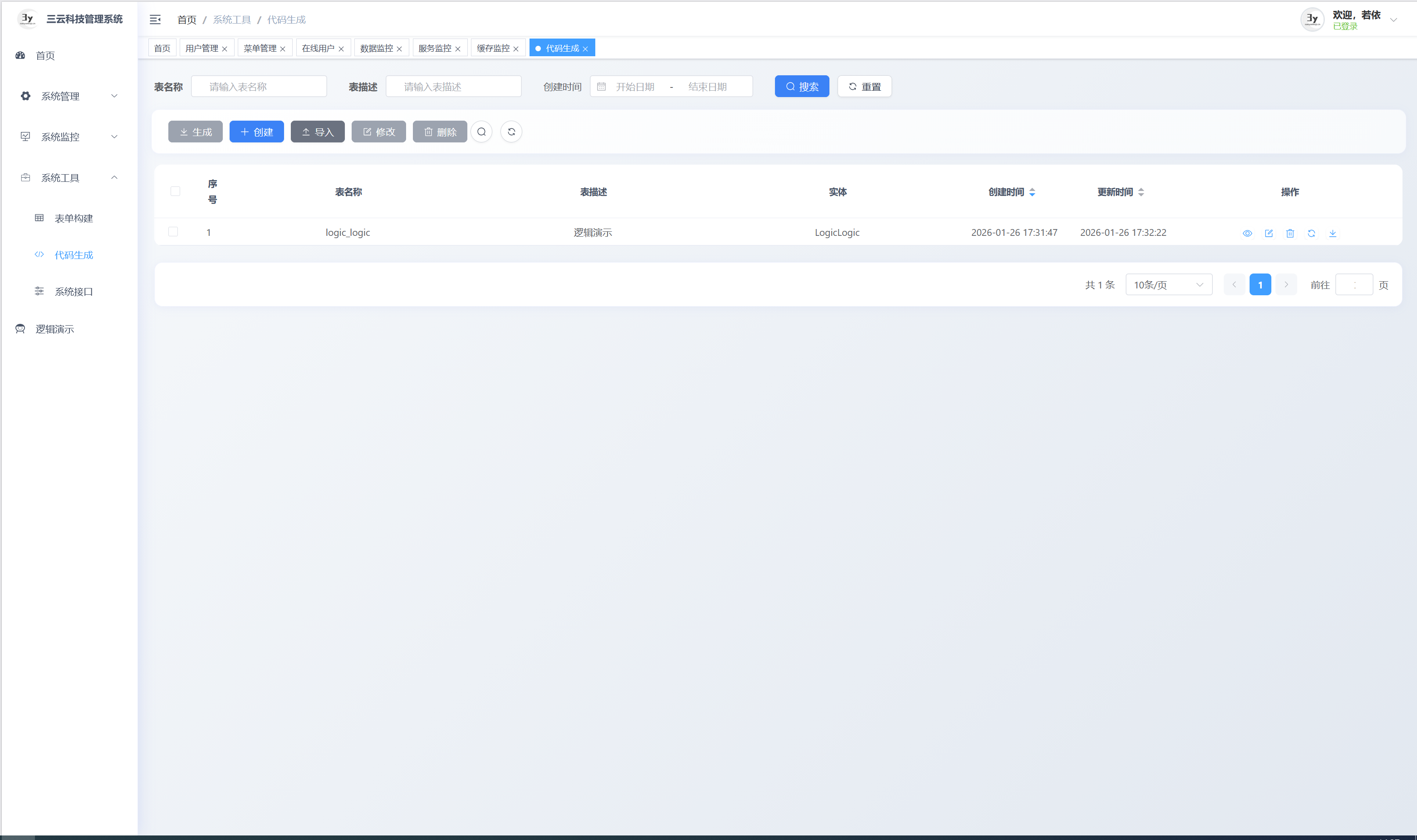Click the blue 搜索 button
This screenshot has height=840, width=1417.
tap(802, 87)
